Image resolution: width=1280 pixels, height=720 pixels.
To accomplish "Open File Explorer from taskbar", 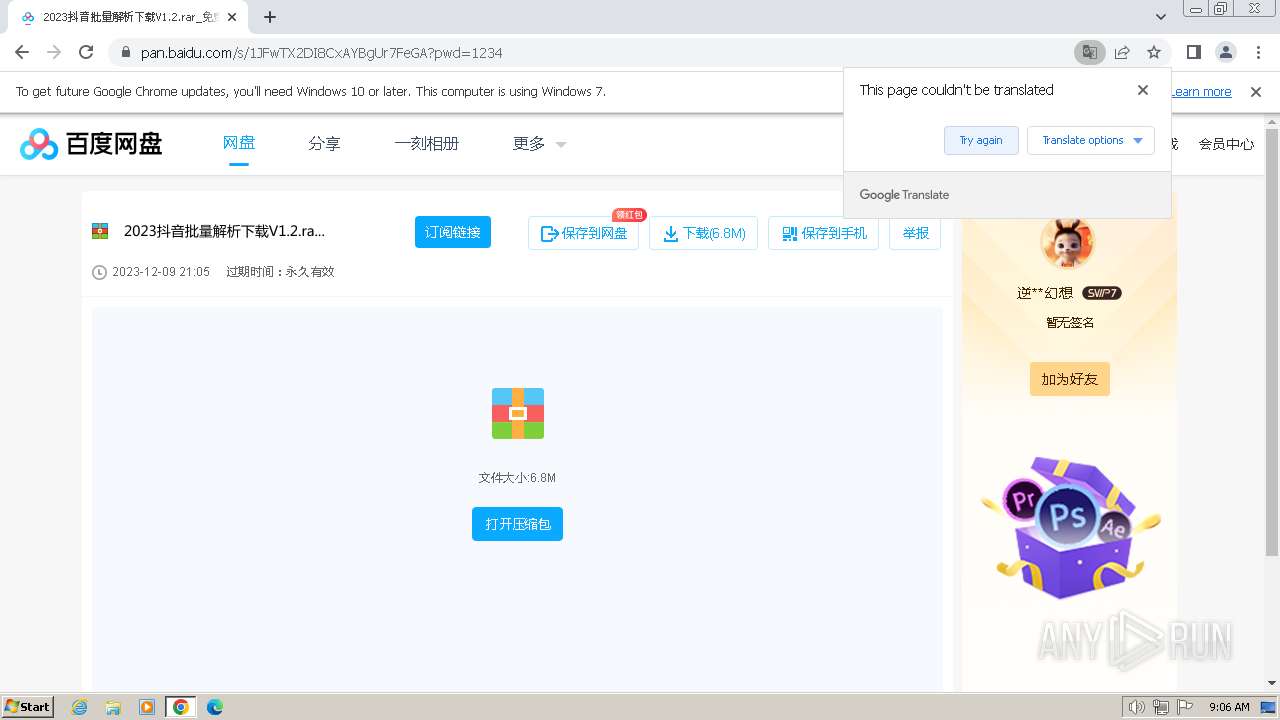I will (113, 707).
